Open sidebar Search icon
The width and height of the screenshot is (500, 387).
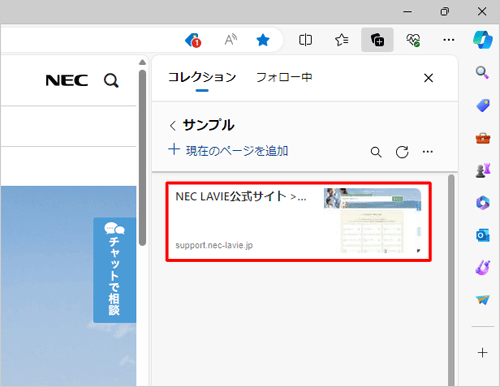click(x=482, y=72)
